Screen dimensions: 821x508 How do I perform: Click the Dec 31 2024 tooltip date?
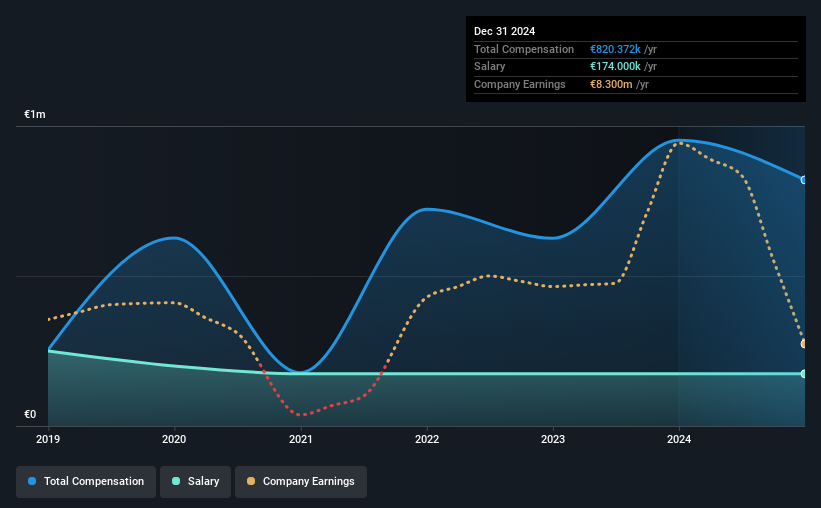tap(504, 31)
